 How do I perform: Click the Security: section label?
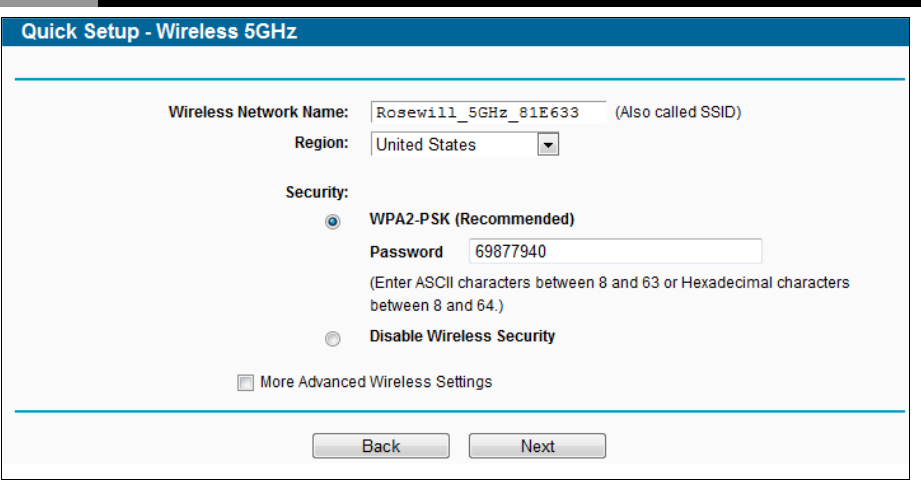[x=317, y=192]
